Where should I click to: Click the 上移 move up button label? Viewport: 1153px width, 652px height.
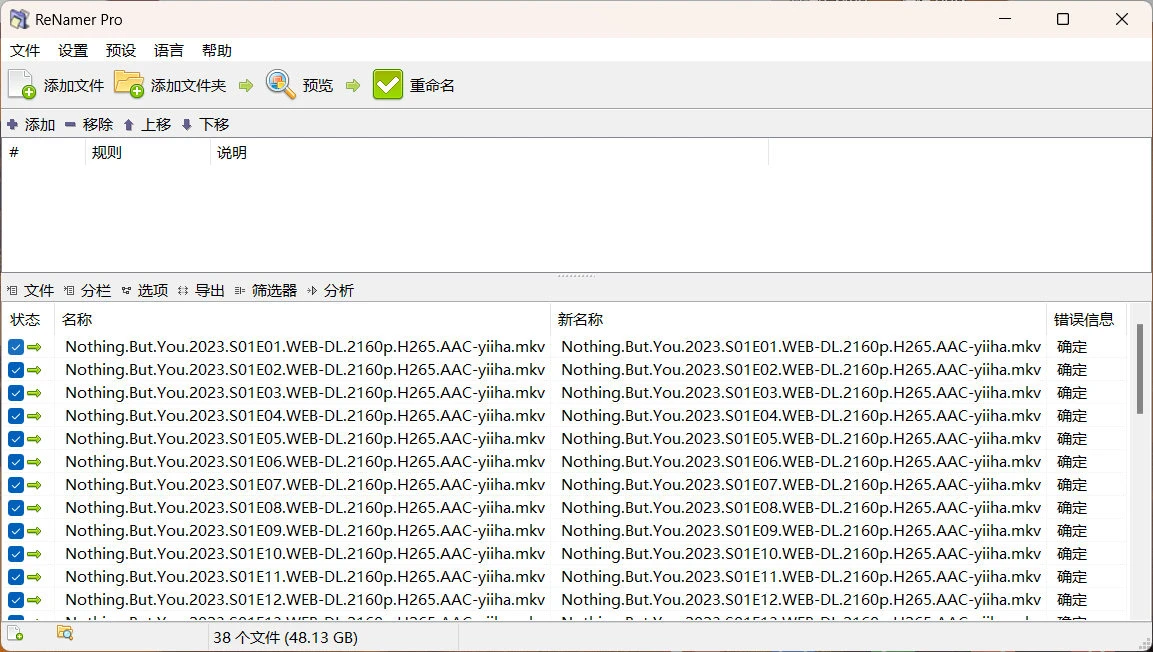(x=156, y=124)
